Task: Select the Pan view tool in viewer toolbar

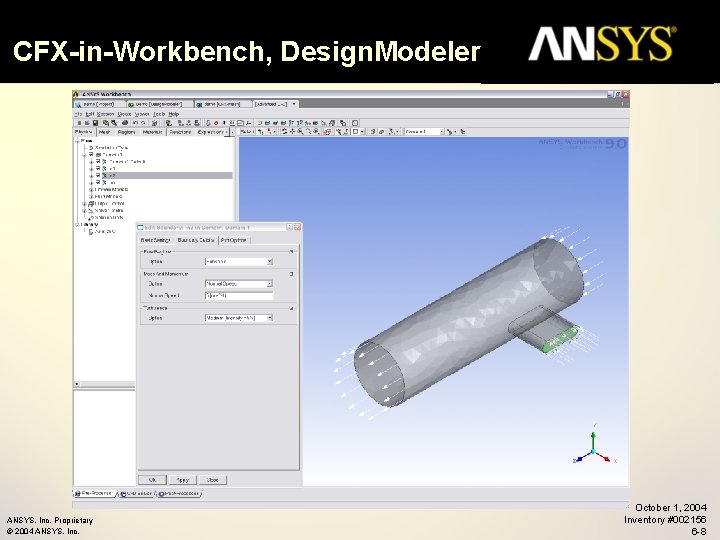Action: click(292, 132)
